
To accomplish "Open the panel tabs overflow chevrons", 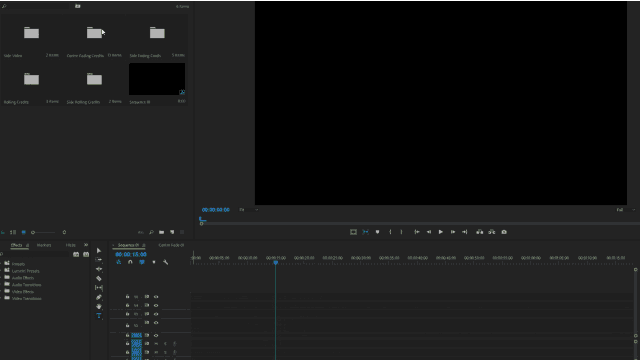I will point(86,245).
